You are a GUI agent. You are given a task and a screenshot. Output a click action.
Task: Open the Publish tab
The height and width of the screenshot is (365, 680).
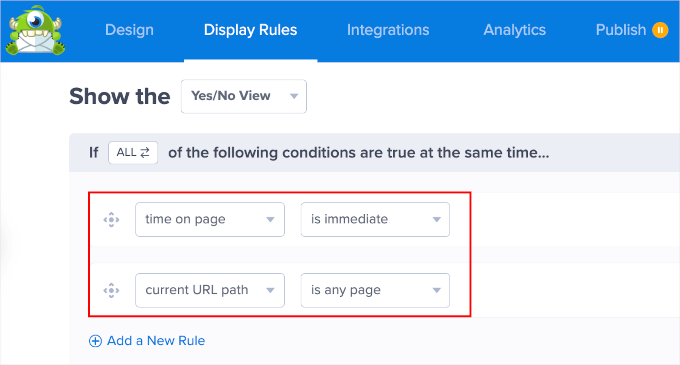621,30
